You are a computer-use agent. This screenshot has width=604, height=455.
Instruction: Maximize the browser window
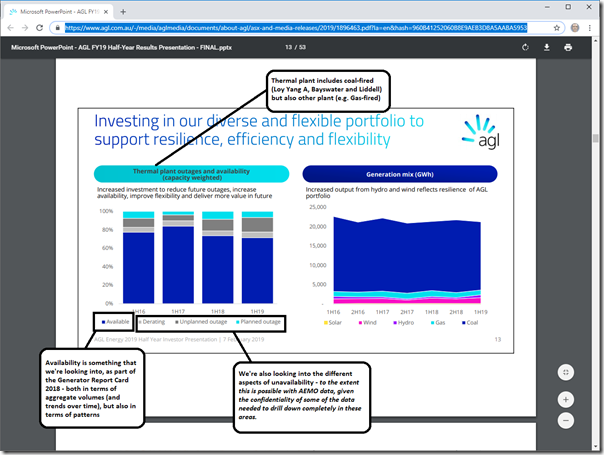pos(568,7)
